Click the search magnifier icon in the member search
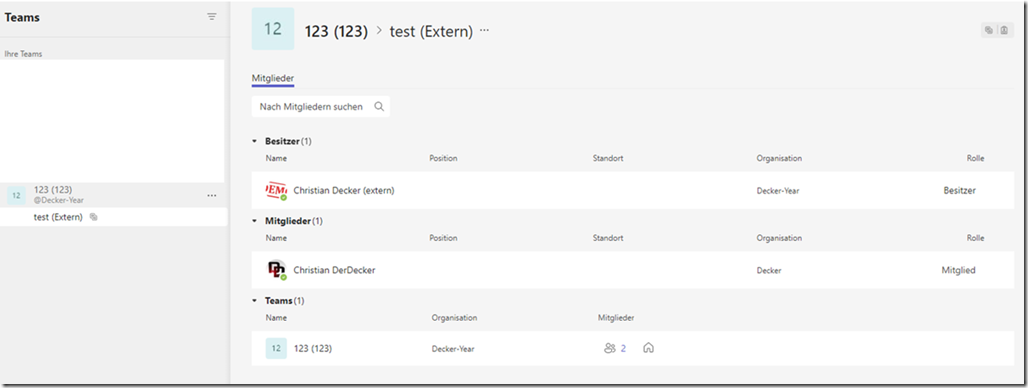This screenshot has width=1028, height=388. pos(379,106)
